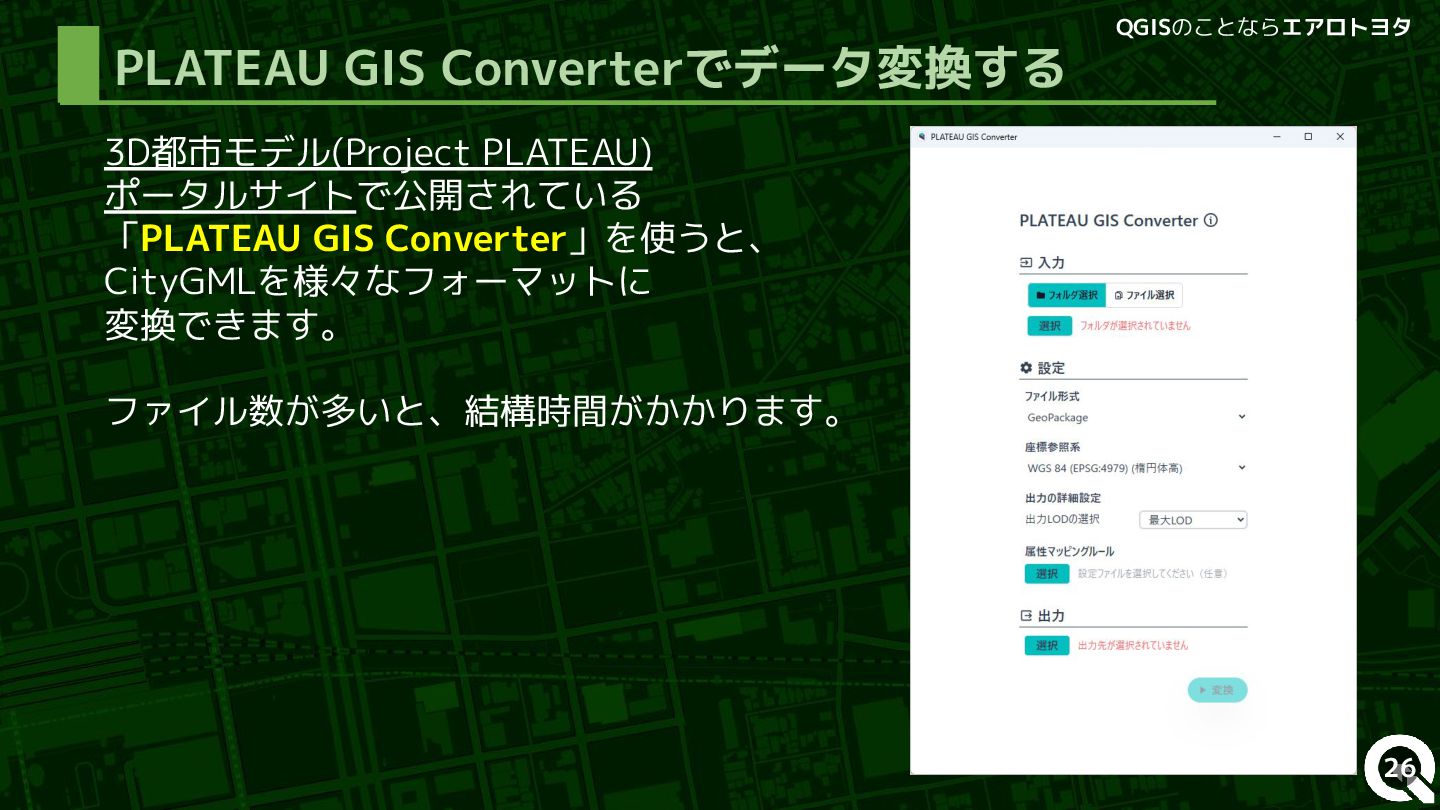
Task: Click the 出力先が選択されていません warning text
Action: point(1133,646)
